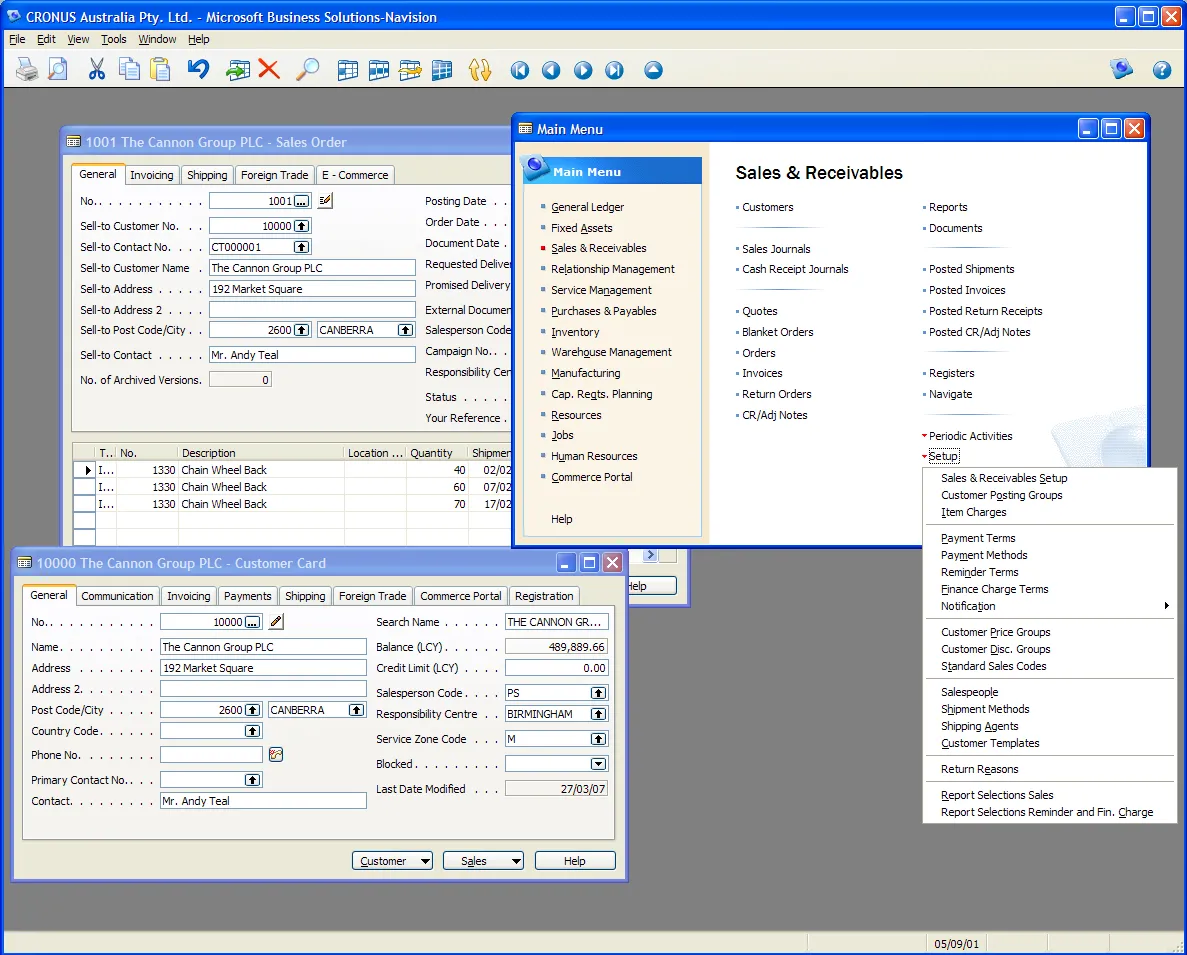Viewport: 1187px width, 955px height.
Task: Click Help link in Main Menu panel
Action: 562,519
